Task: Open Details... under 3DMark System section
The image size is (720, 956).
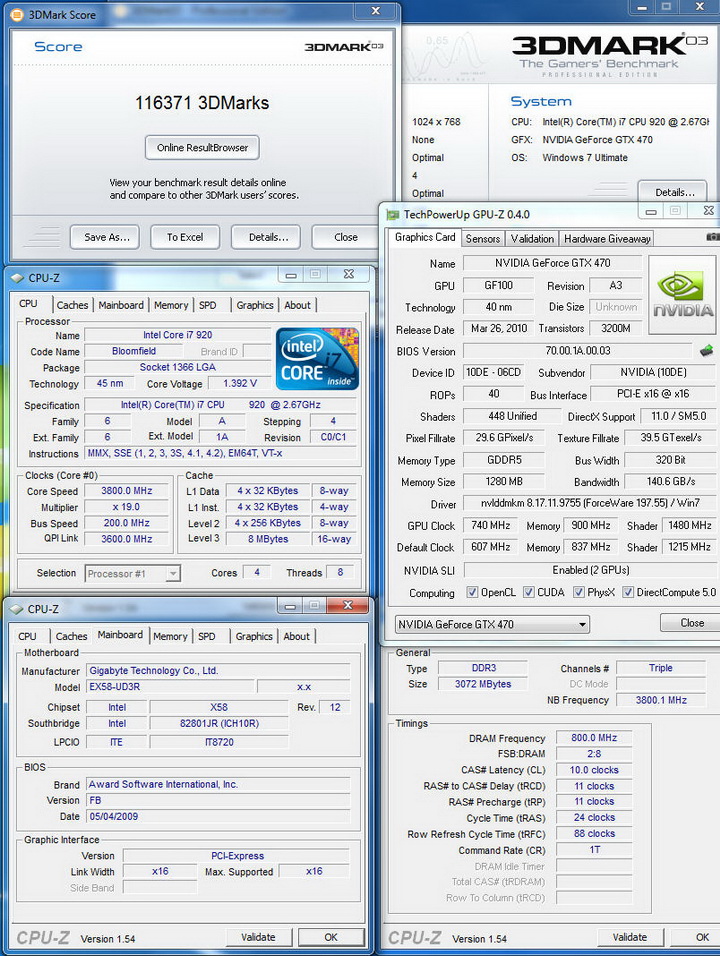Action: tap(674, 192)
